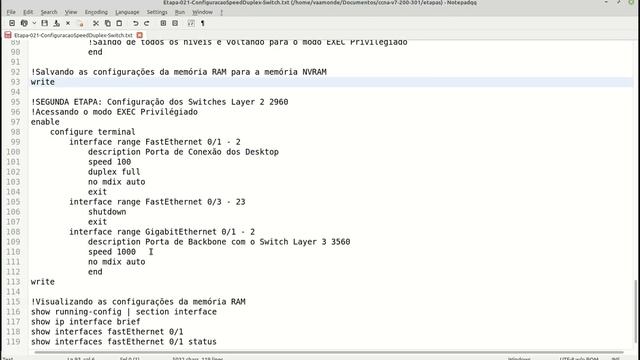Open the Edit menu
Viewport: 640px width, 360px height.
click(28, 12)
